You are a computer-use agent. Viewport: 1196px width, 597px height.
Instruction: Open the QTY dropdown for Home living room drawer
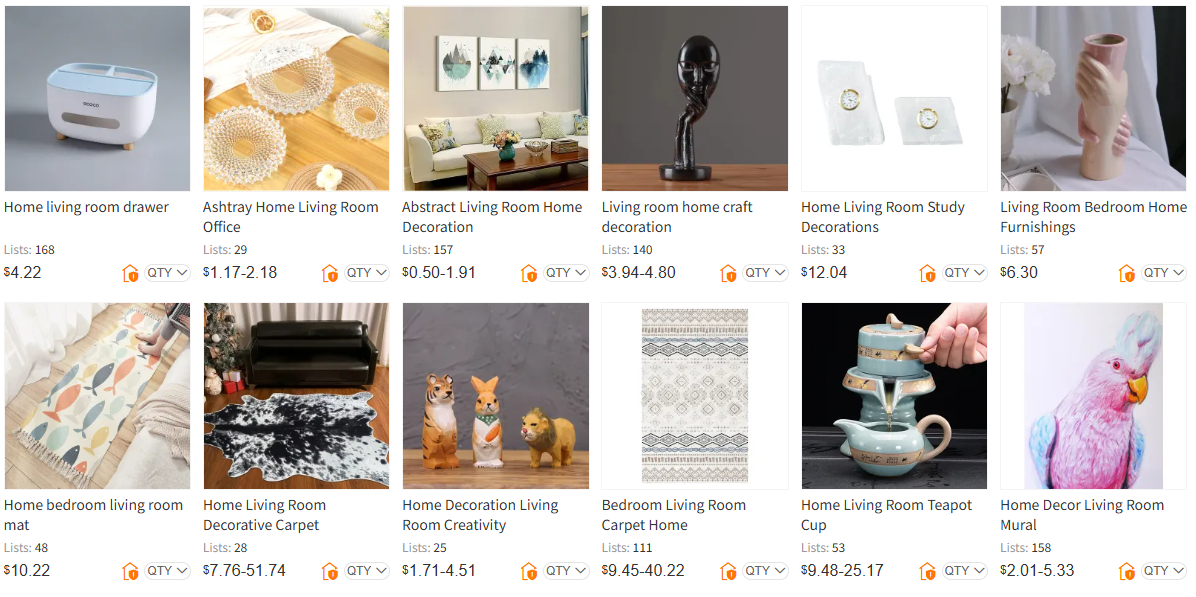[x=167, y=273]
